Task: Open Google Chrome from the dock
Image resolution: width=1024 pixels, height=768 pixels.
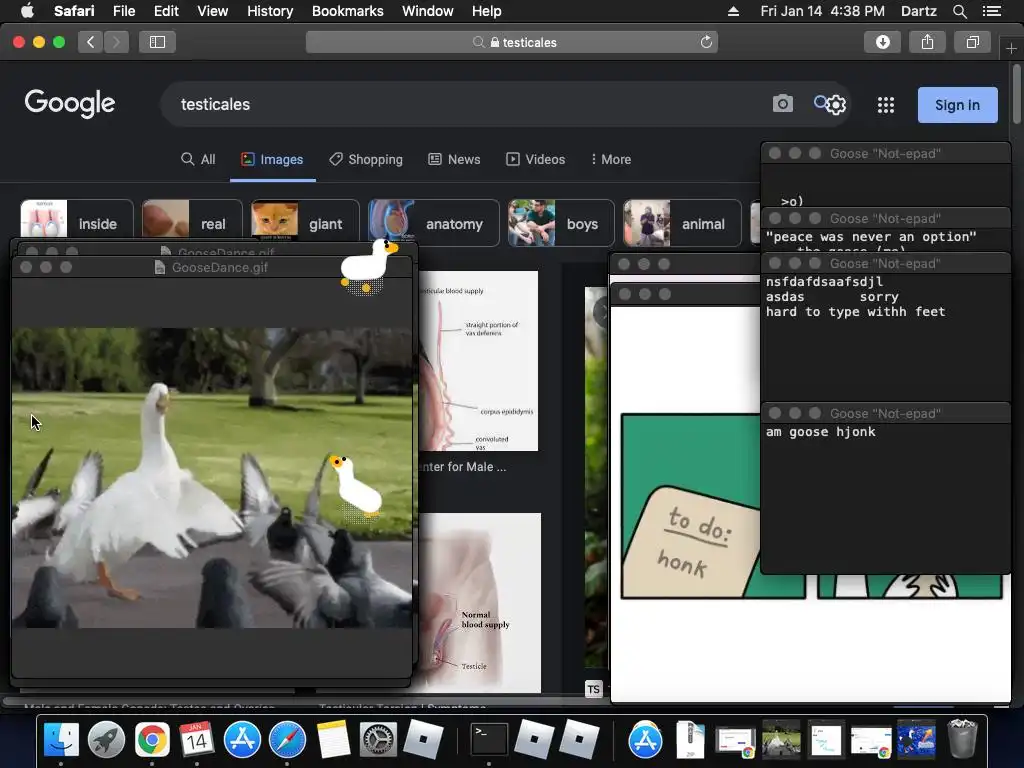Action: pyautogui.click(x=152, y=740)
